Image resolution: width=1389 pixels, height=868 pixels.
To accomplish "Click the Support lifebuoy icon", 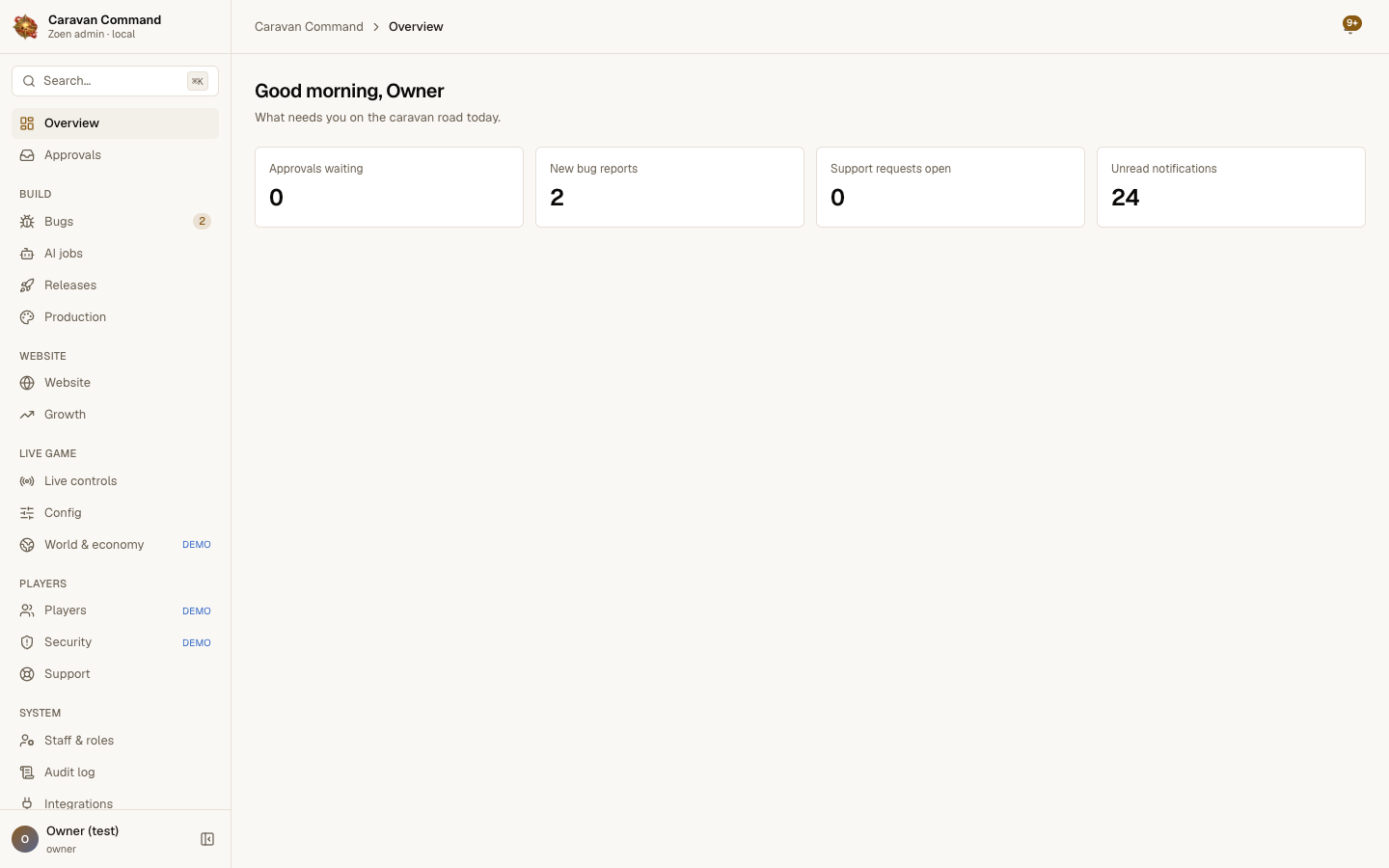I will tap(27, 674).
